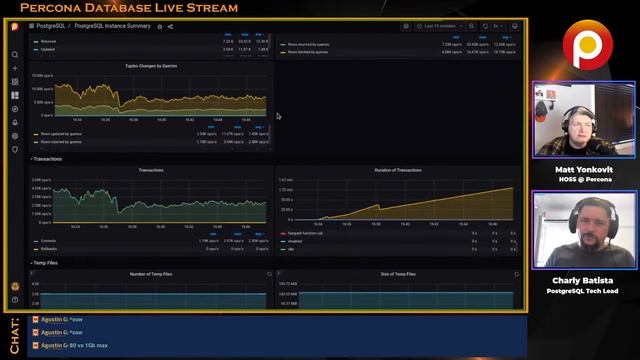The image size is (640, 360).
Task: Click the refresh dashboard icon
Action: point(485,26)
